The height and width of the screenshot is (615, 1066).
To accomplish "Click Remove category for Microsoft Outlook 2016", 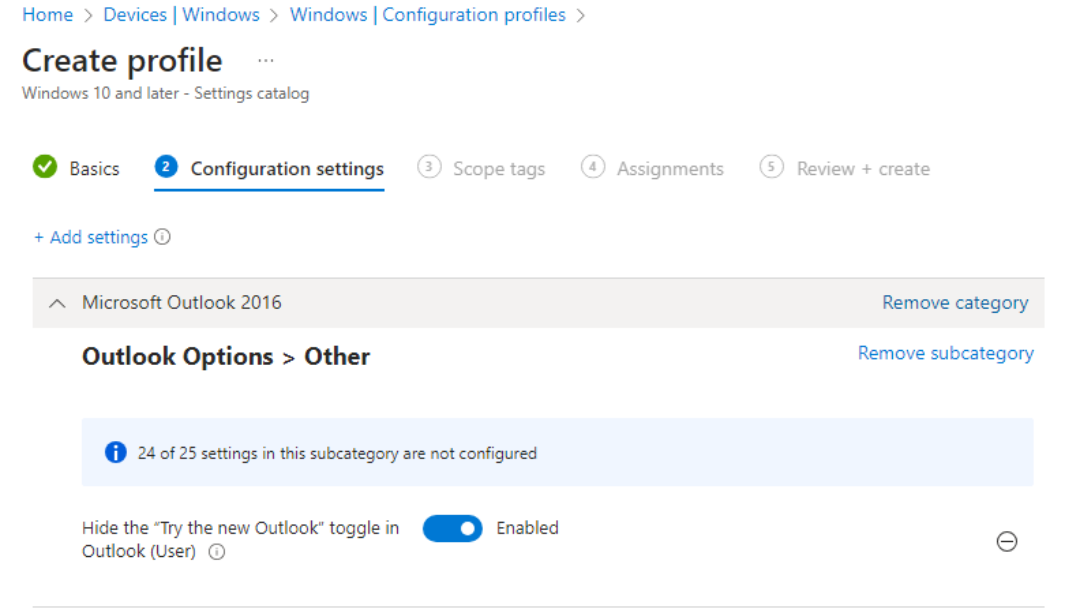I will (x=954, y=302).
